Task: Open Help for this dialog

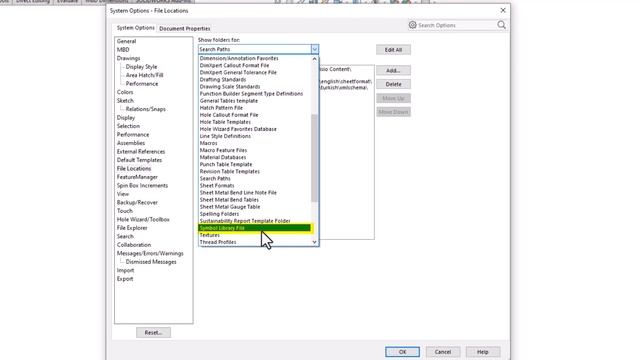Action: tap(483, 352)
